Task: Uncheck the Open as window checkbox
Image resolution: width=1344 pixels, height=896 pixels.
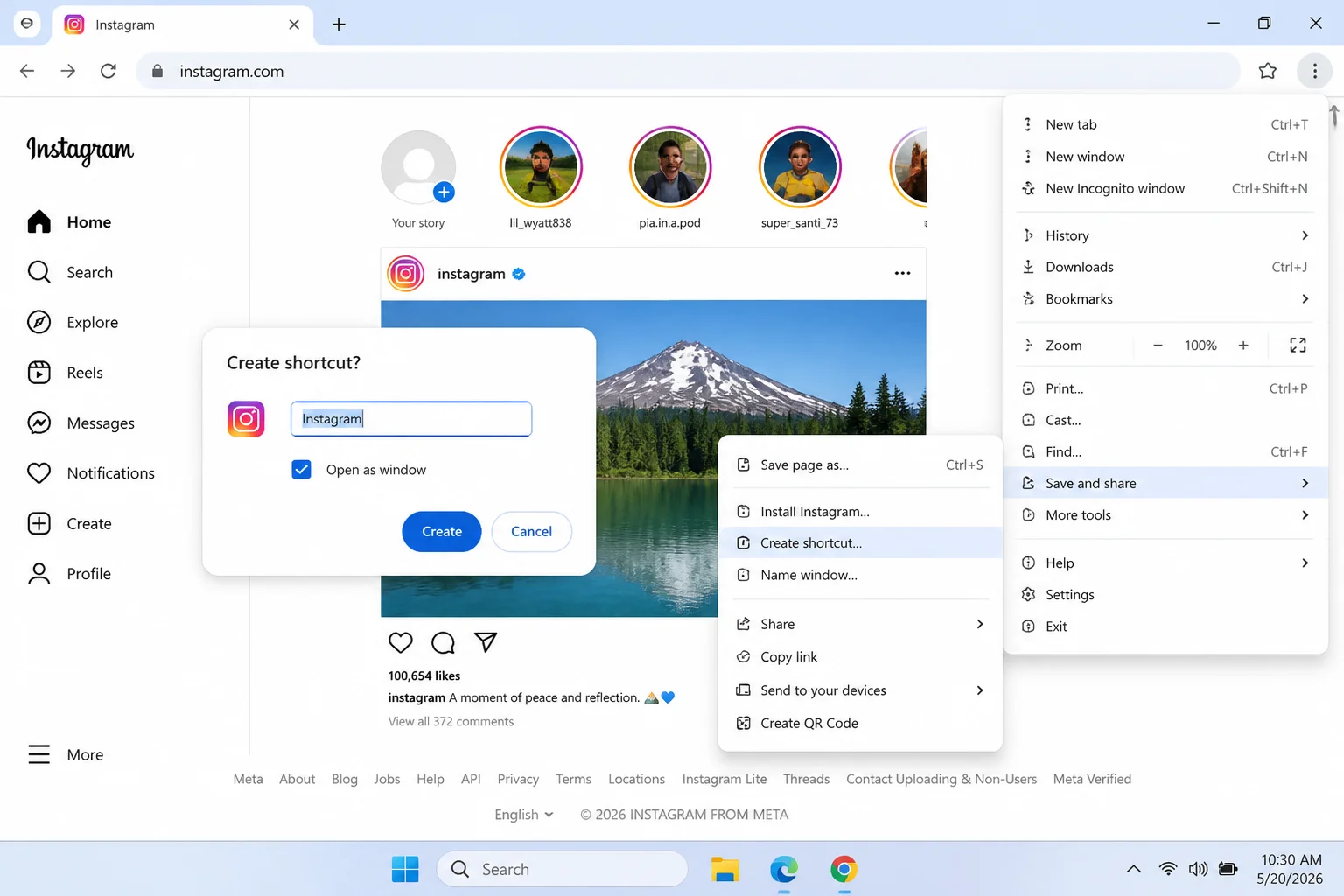Action: click(301, 470)
